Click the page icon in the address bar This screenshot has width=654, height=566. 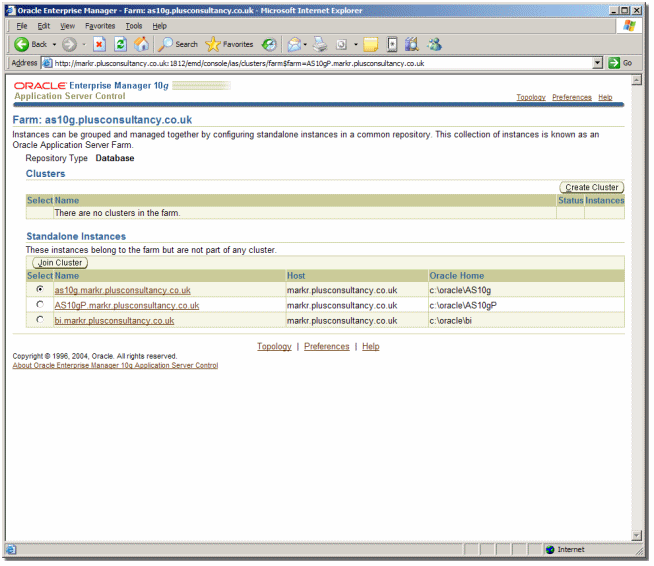coord(47,63)
